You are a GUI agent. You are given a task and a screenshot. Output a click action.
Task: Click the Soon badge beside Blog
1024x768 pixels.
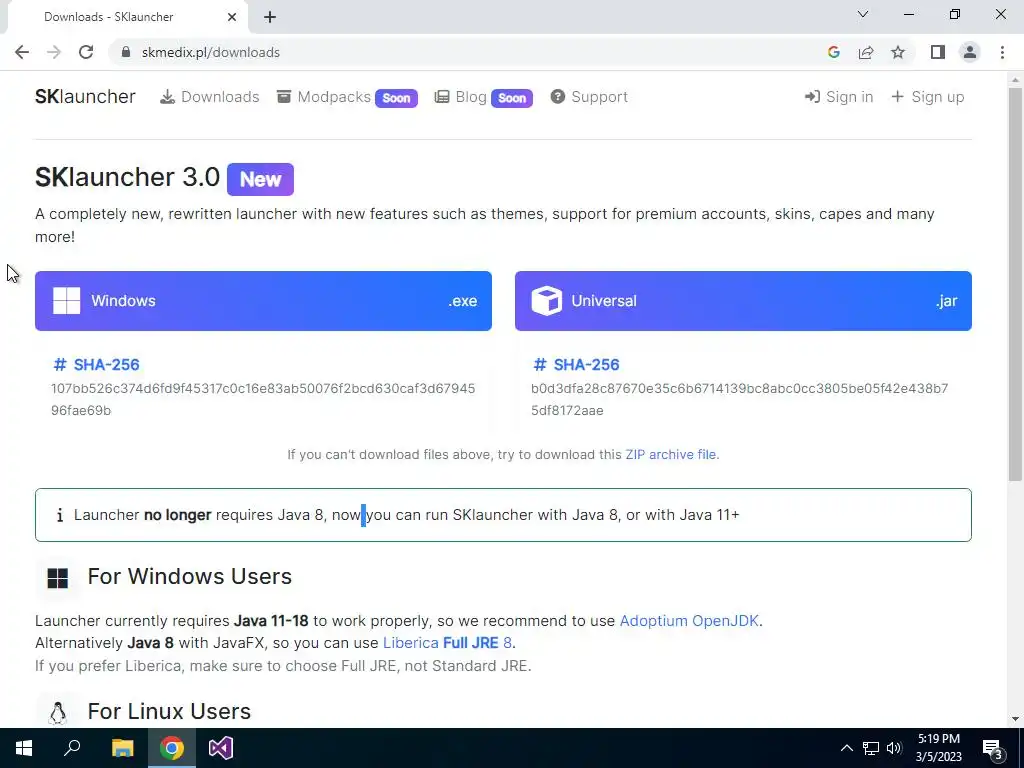pos(512,99)
